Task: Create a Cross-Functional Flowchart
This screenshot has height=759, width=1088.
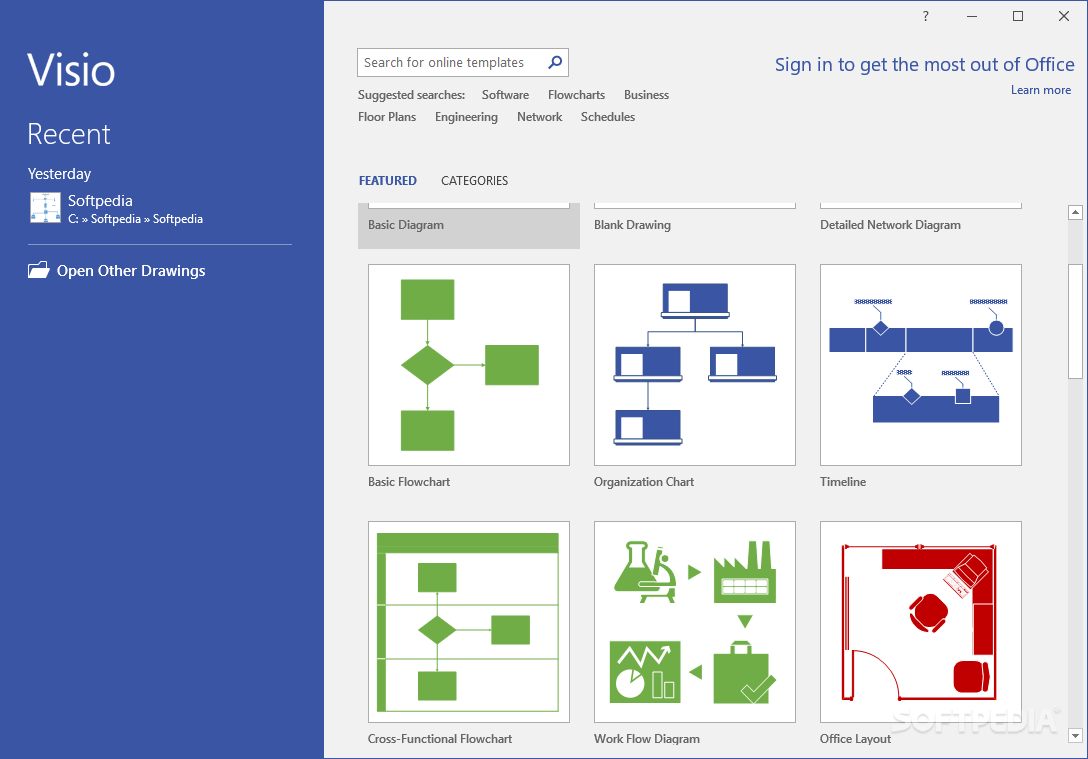Action: [468, 621]
